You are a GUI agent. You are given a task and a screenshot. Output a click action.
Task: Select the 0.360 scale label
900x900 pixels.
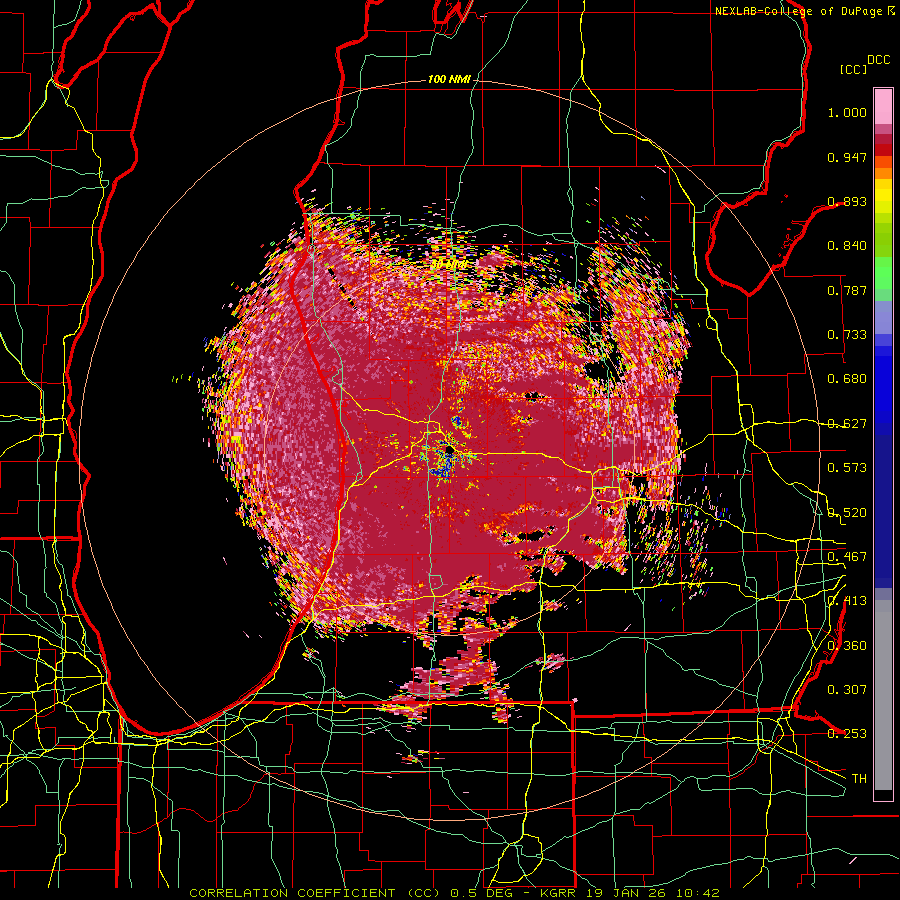[x=847, y=646]
